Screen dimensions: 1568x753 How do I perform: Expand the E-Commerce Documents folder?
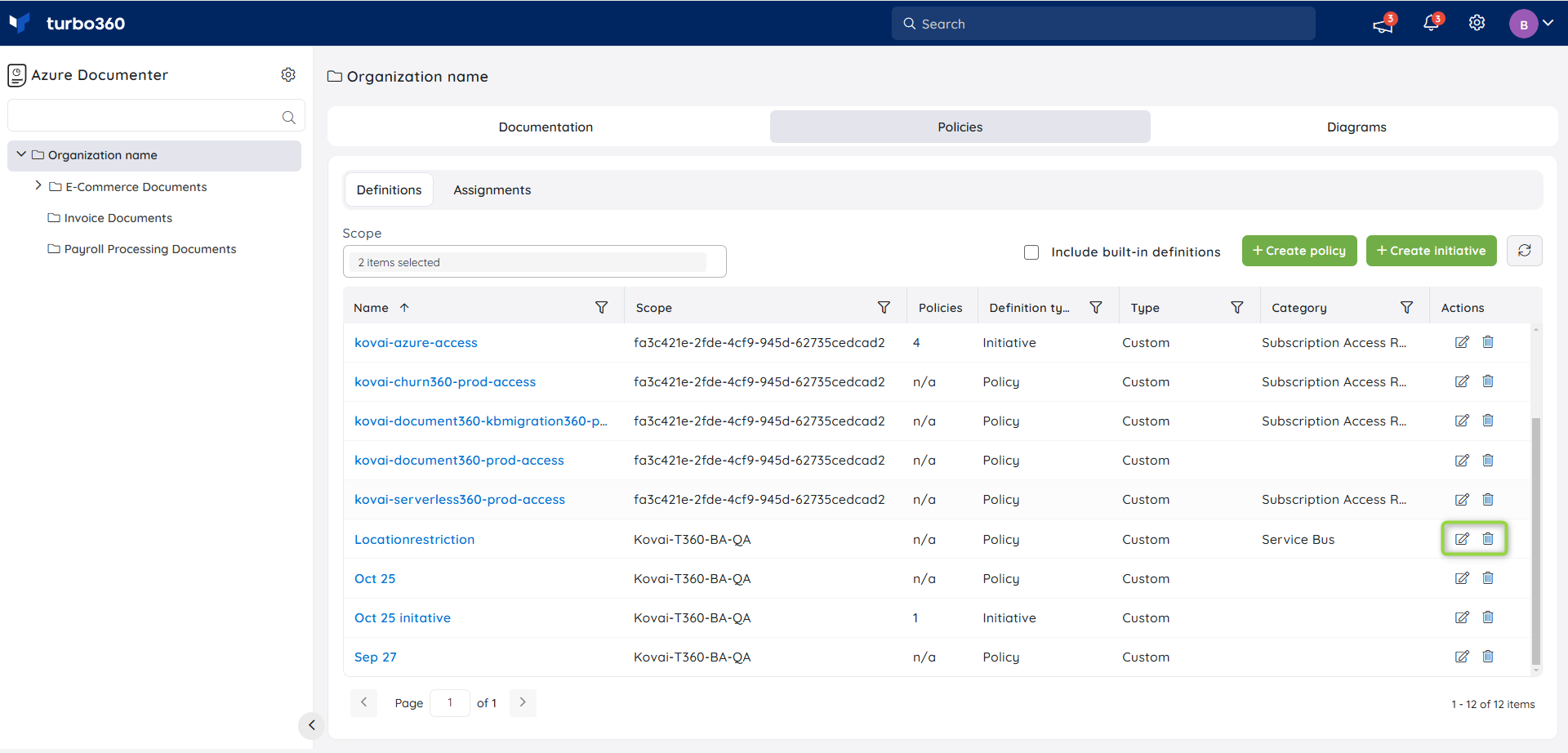pos(38,186)
